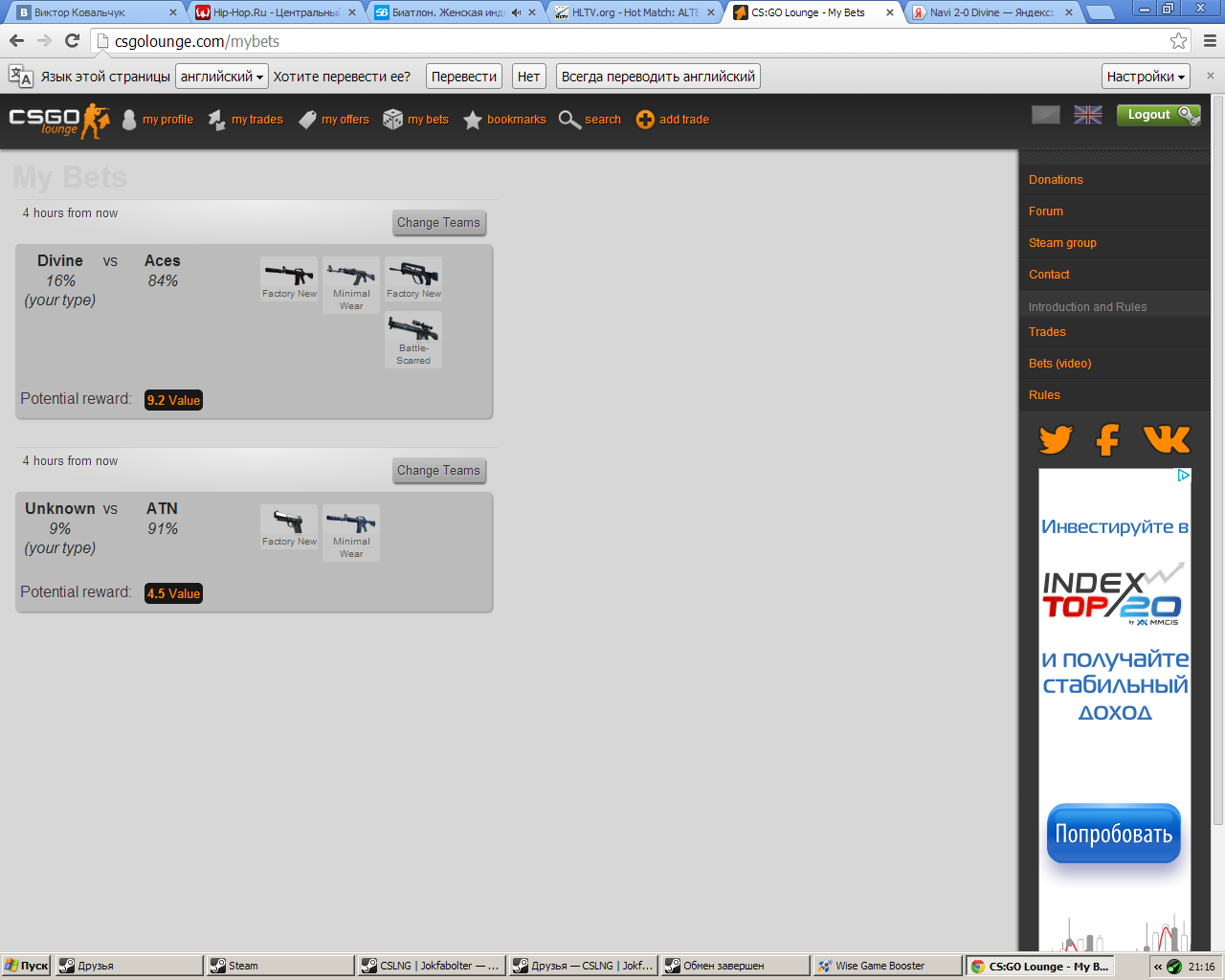
Task: Click the my trades arrows icon
Action: tap(217, 120)
